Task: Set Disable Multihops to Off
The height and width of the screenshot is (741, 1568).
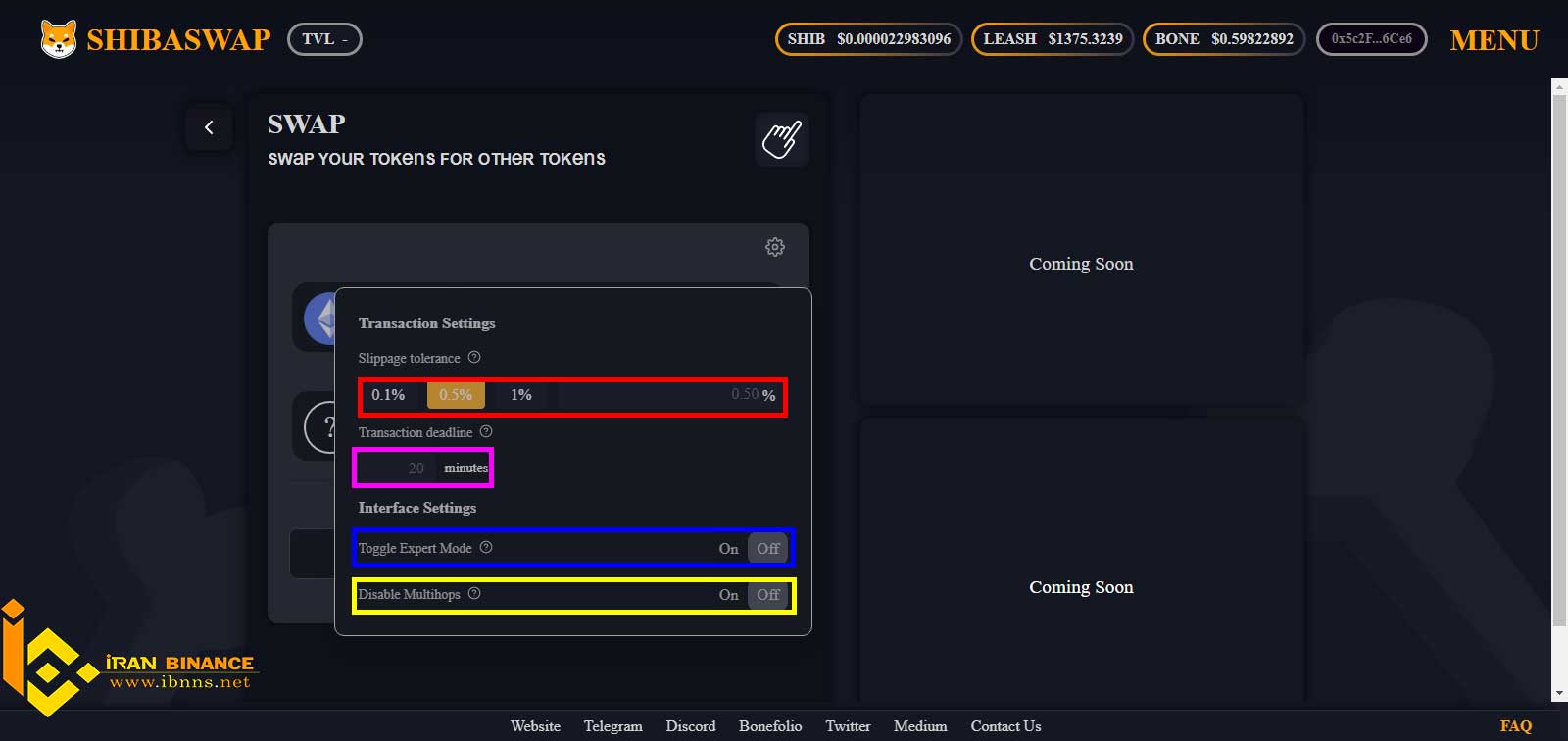Action: point(768,595)
